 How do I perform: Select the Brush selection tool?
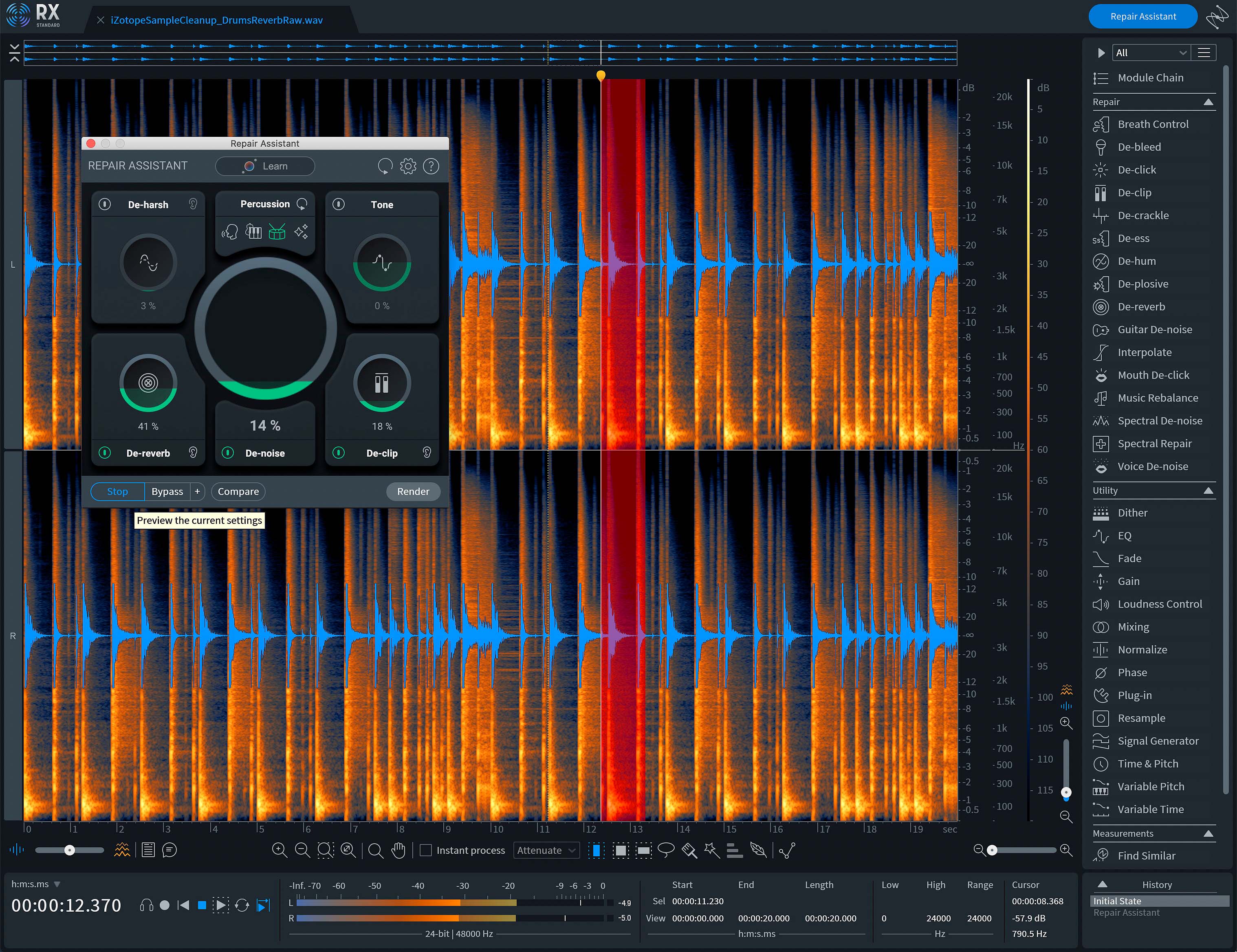[x=689, y=849]
